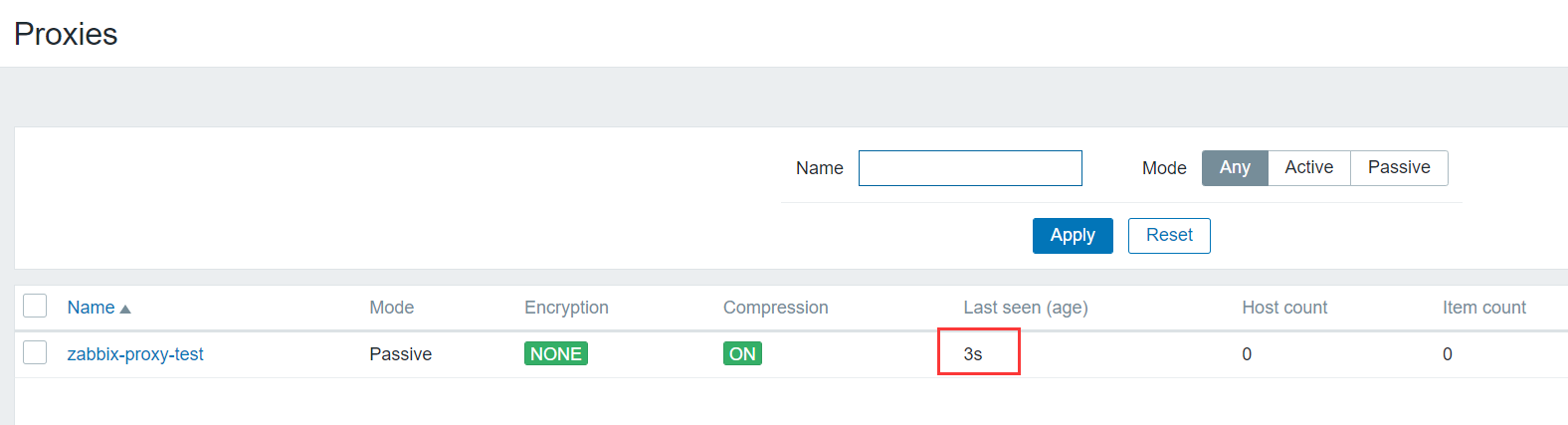Click the Compression column header
The height and width of the screenshot is (425, 1568).
point(775,308)
